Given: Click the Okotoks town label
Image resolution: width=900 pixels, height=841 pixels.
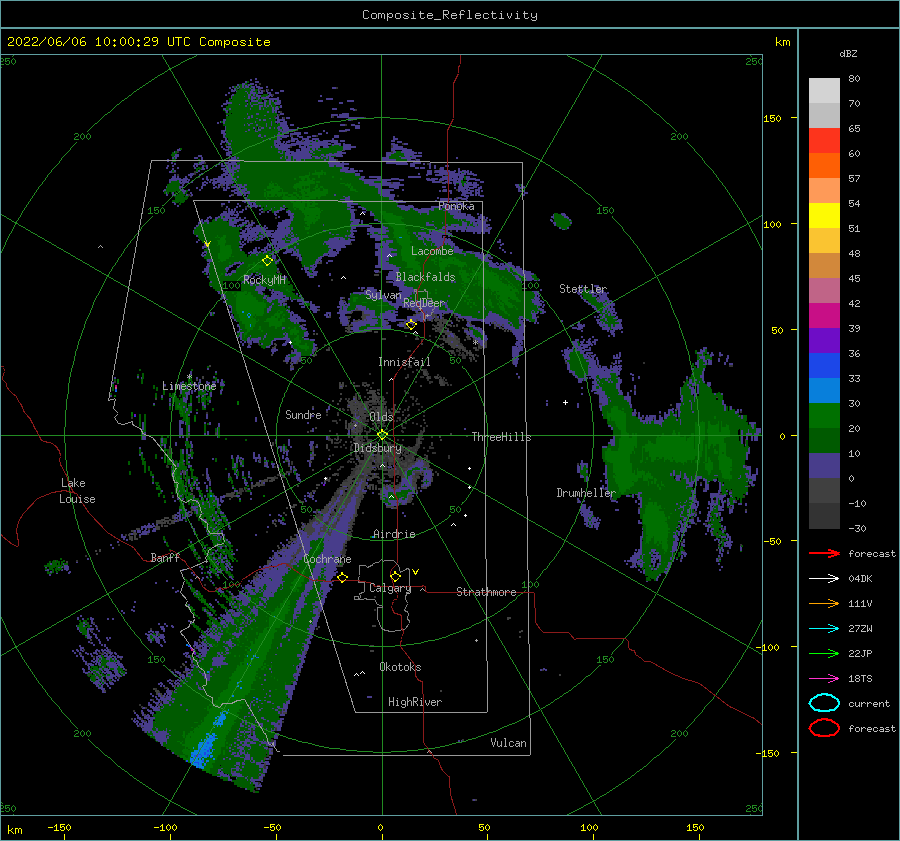Looking at the screenshot, I should point(400,667).
